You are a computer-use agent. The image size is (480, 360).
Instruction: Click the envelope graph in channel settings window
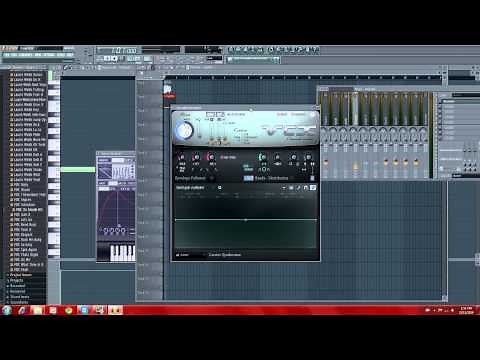click(117, 208)
